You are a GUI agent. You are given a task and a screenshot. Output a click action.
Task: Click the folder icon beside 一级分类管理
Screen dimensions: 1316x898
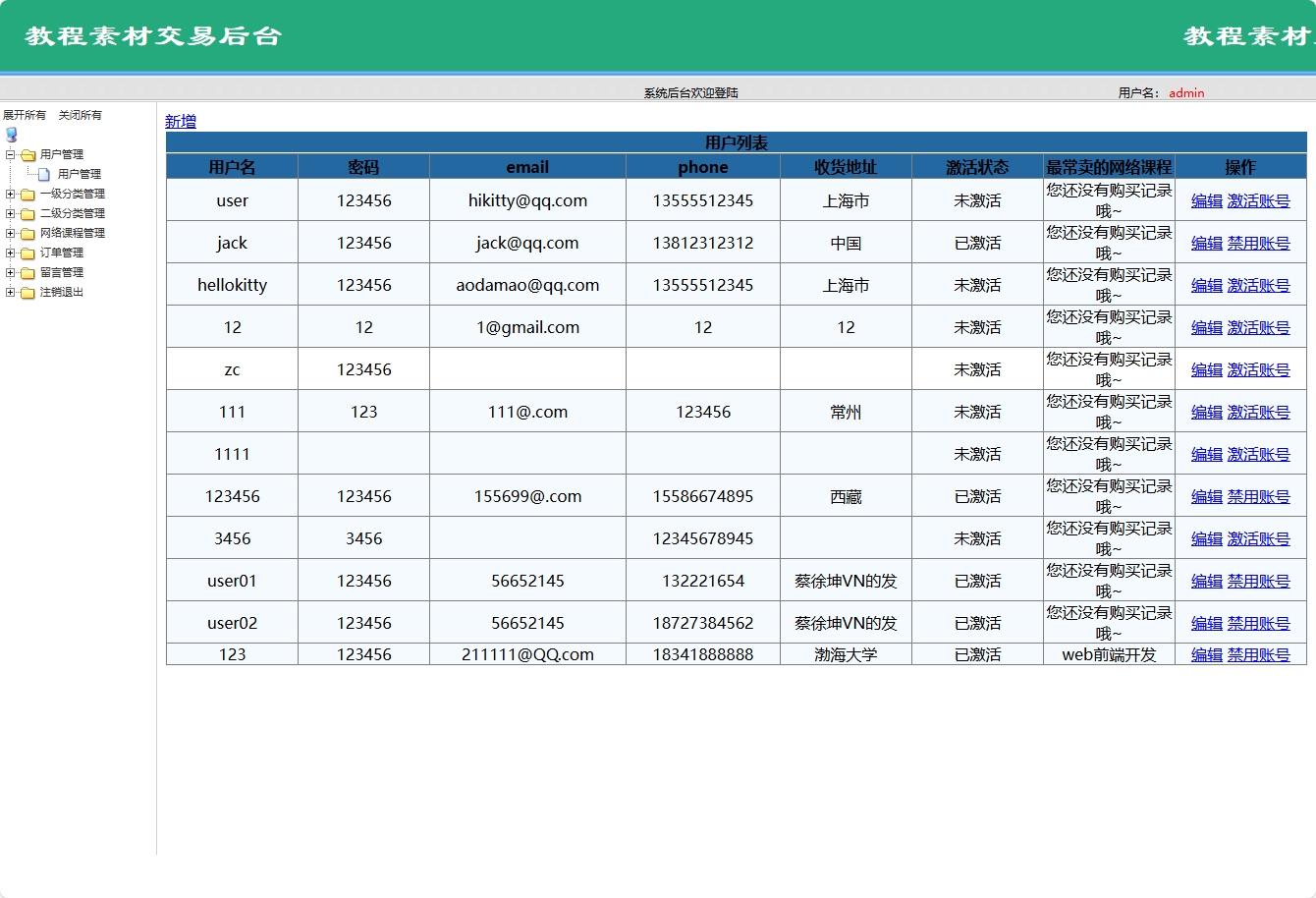tap(27, 195)
